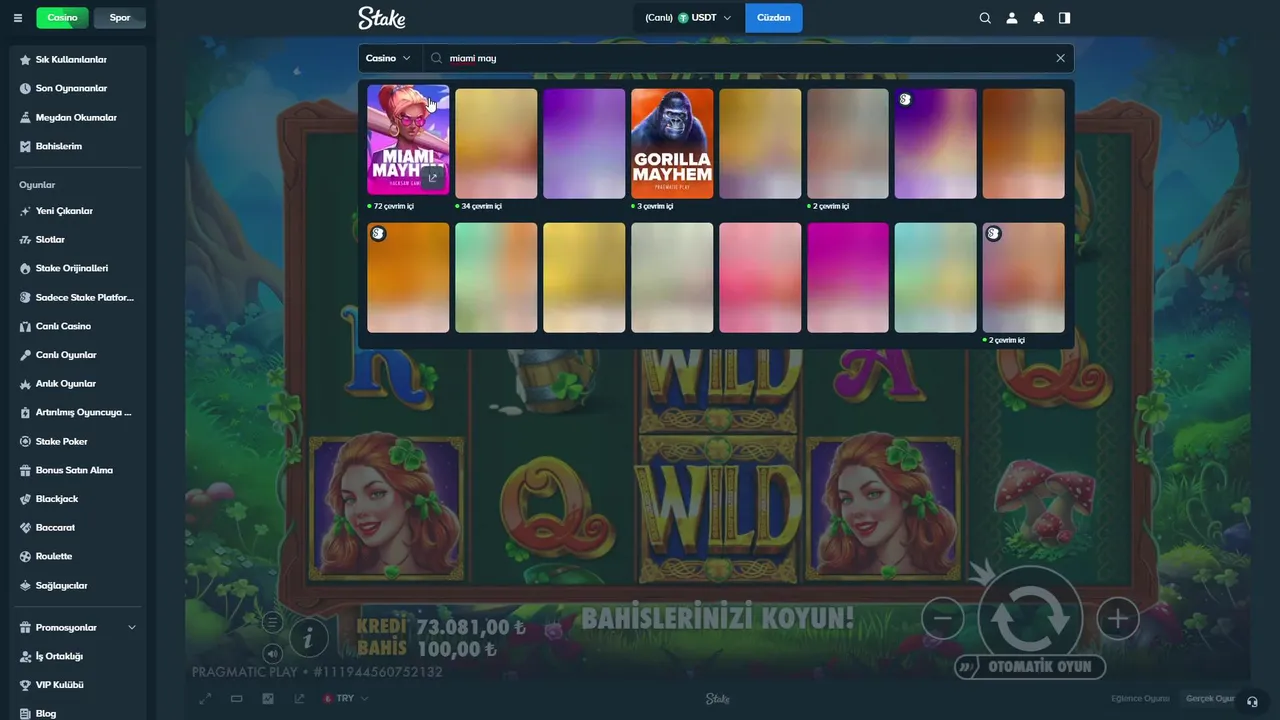Open Sadece Stake Platform sidebar entry

(78, 297)
